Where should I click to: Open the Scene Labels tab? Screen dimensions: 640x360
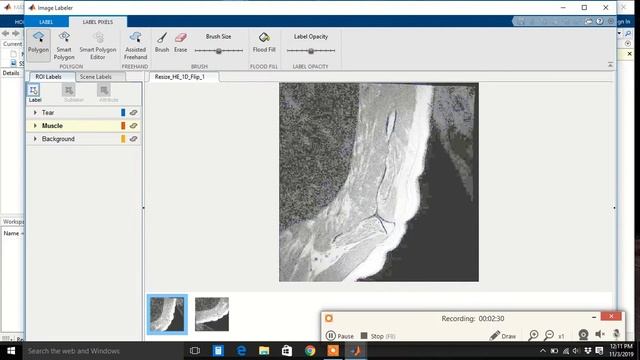[x=96, y=77]
